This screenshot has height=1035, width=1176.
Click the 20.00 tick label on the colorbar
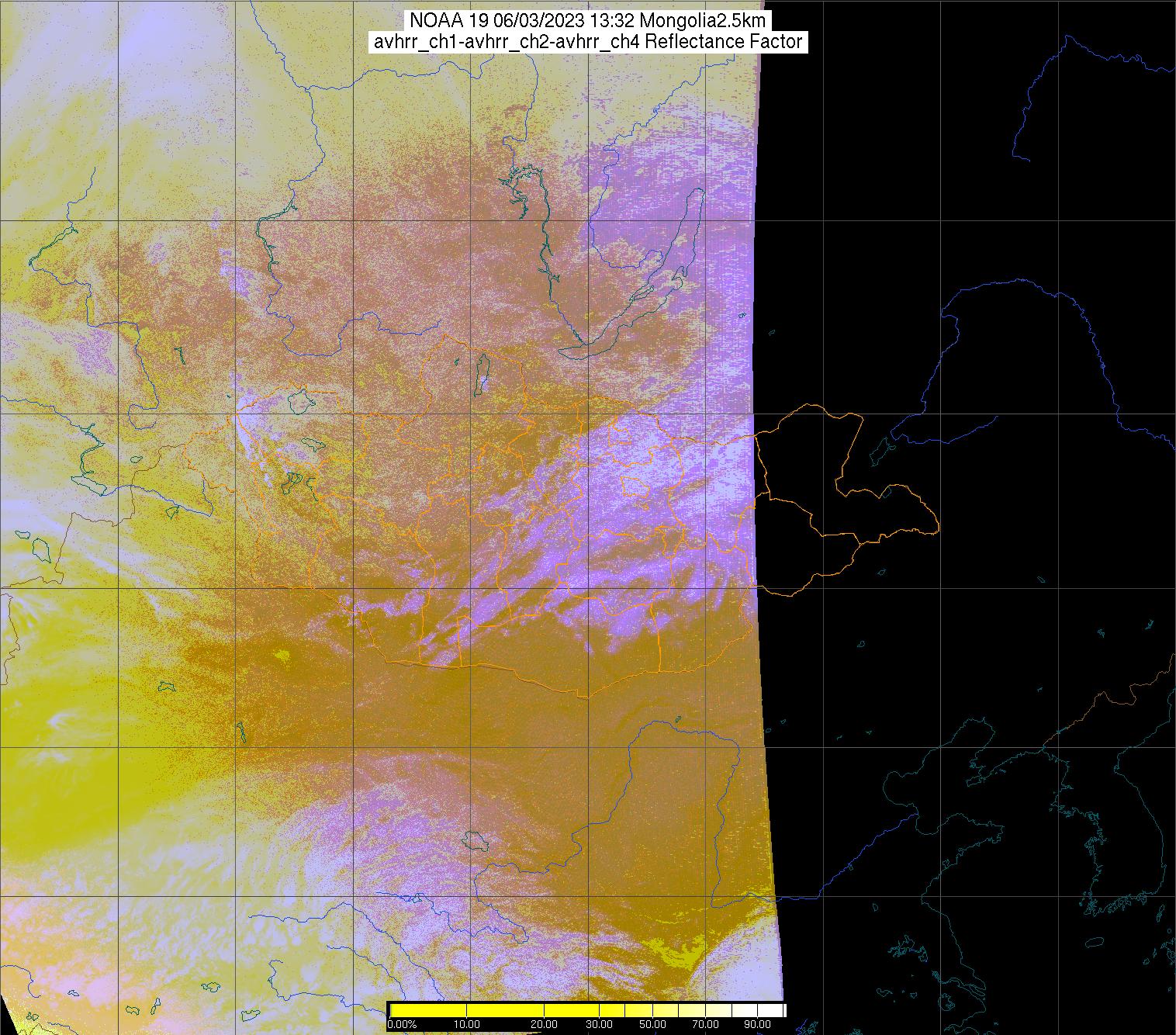click(x=545, y=1025)
